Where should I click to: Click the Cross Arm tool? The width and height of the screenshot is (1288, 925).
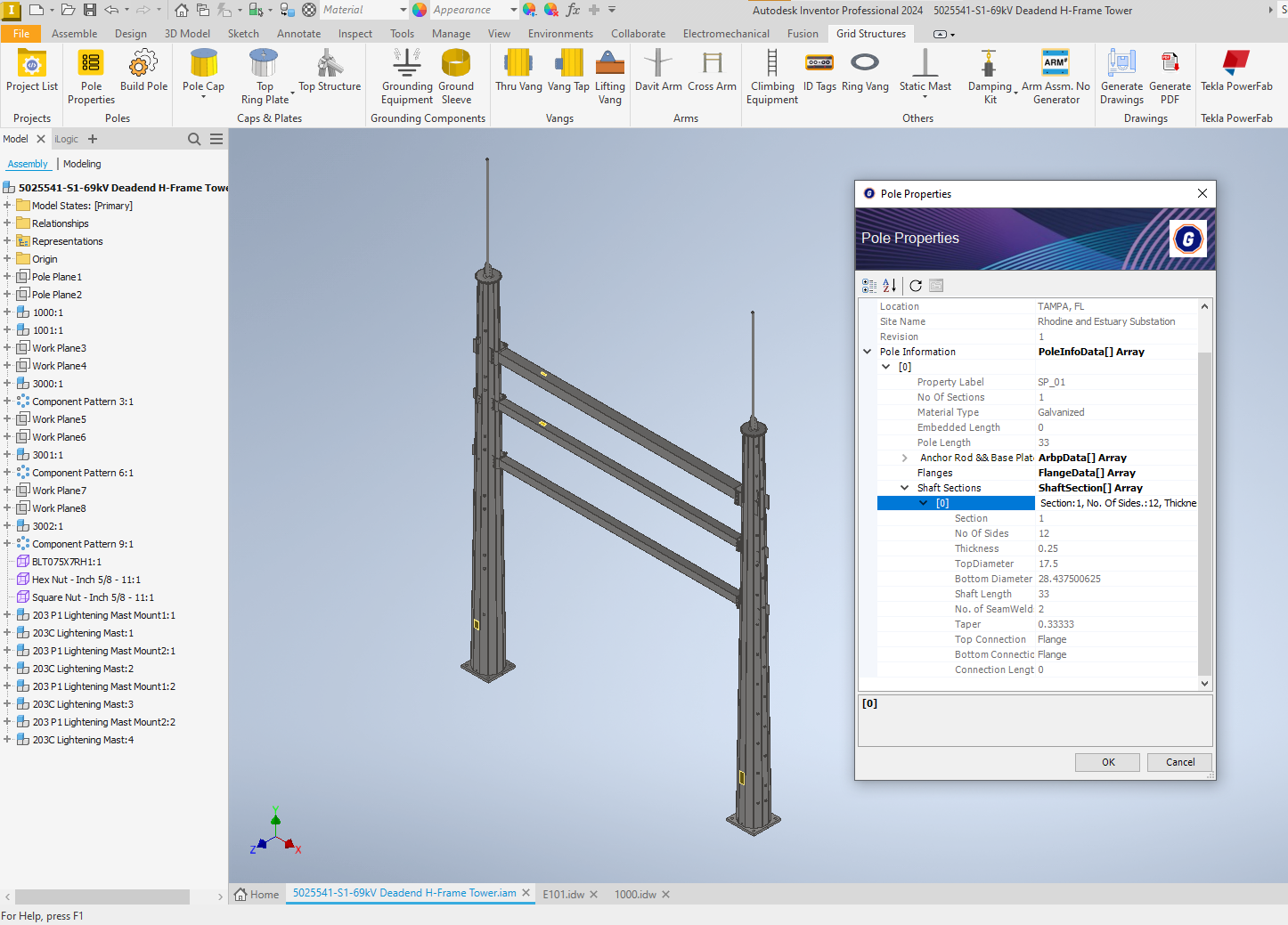[x=712, y=76]
